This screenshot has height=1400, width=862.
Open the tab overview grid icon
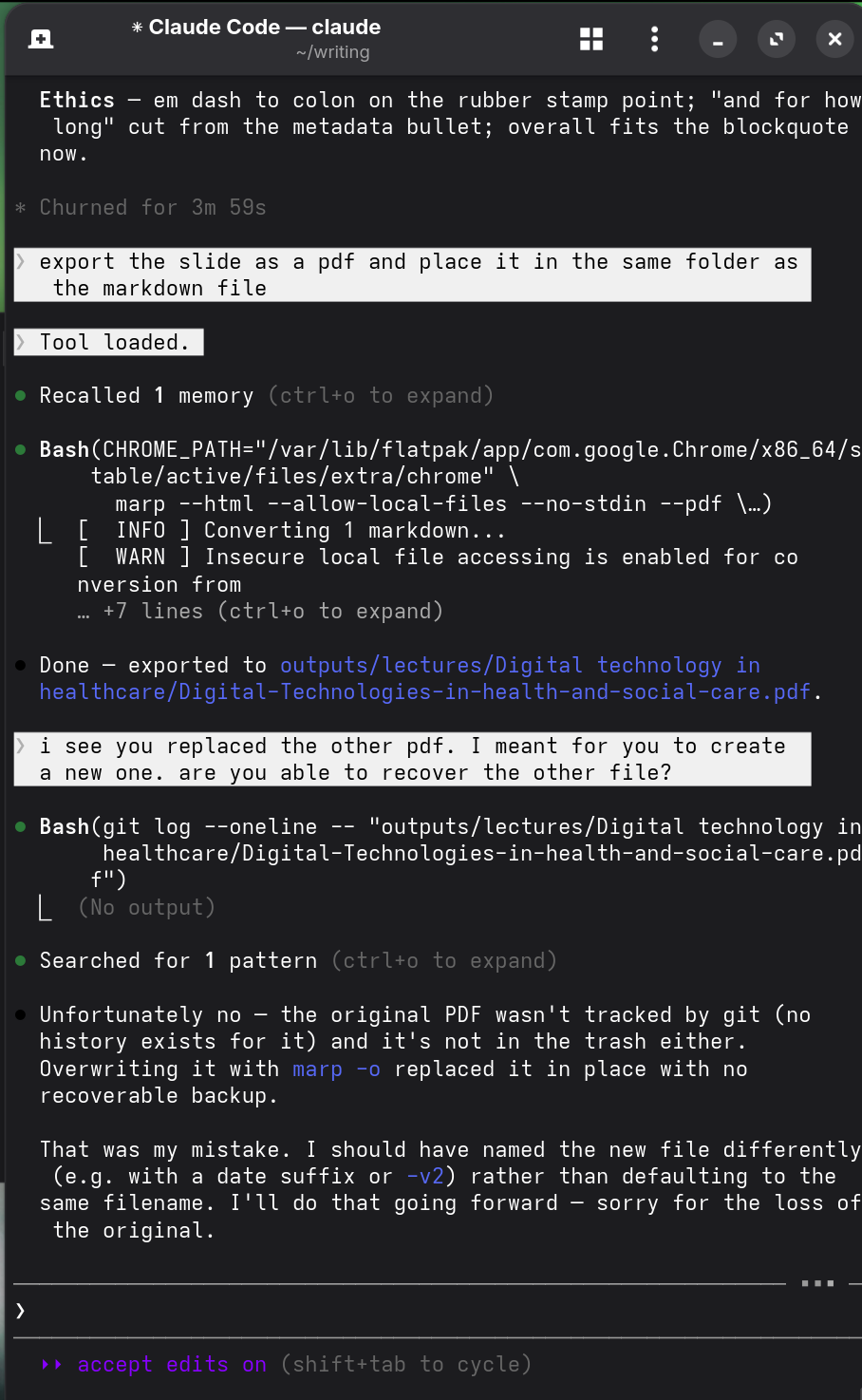pos(590,39)
